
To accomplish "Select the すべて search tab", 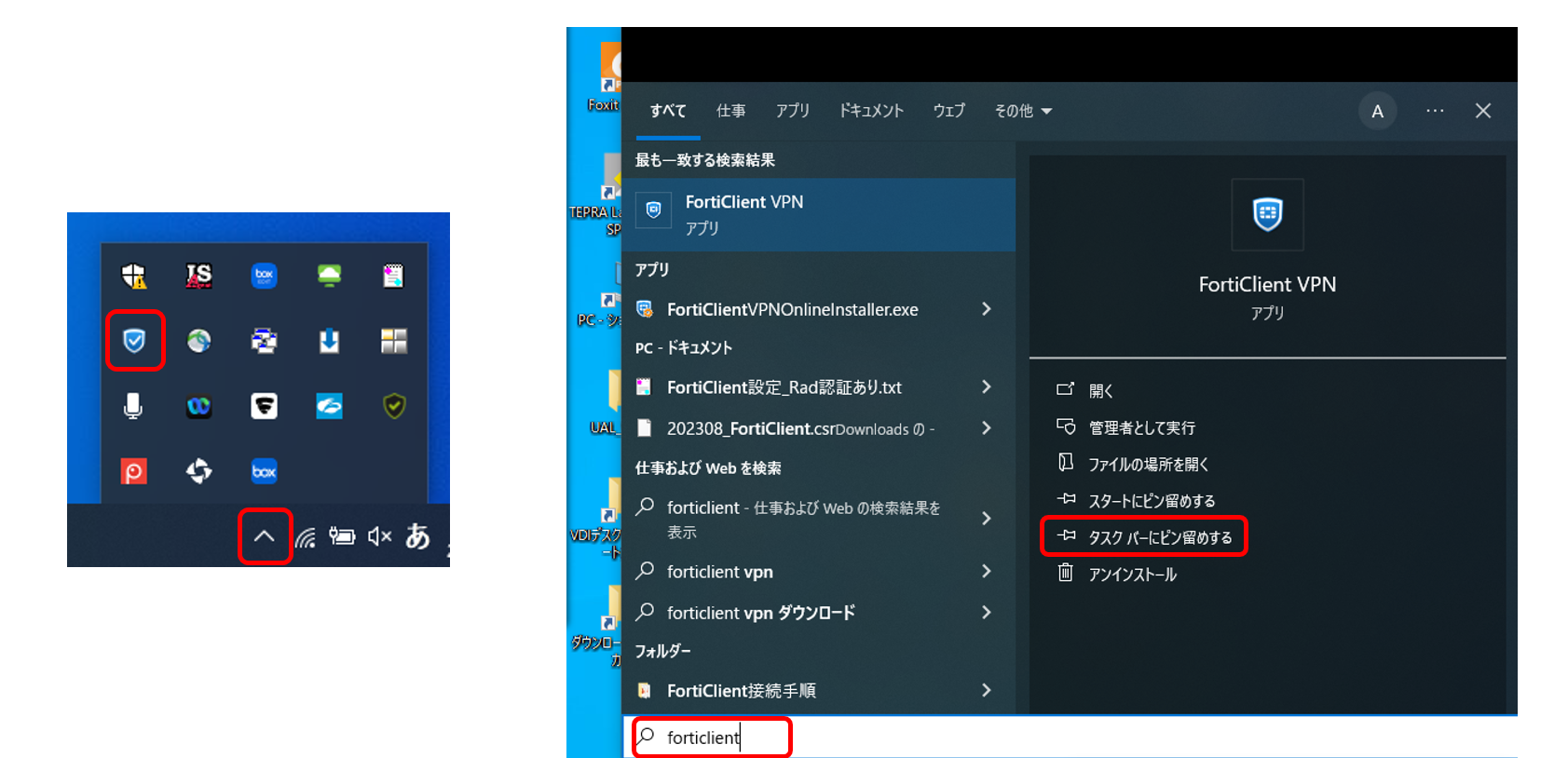I will [668, 111].
